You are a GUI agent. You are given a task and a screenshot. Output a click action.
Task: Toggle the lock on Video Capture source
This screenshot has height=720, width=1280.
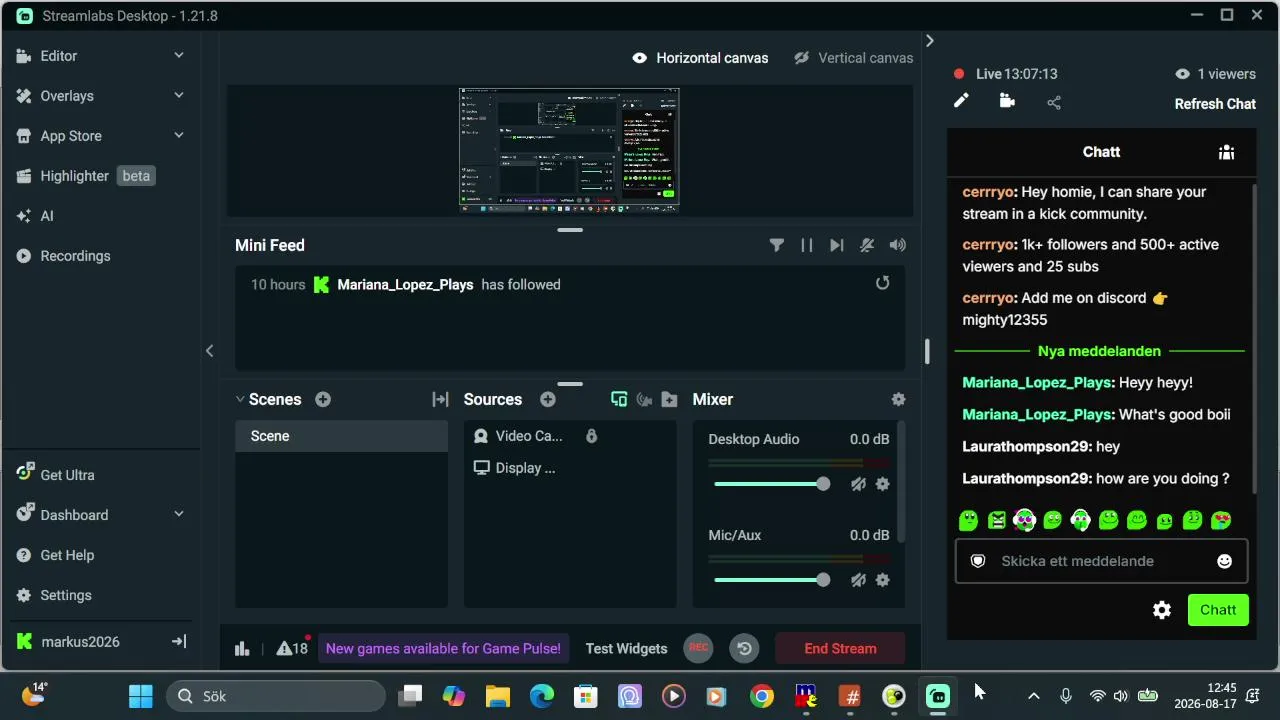click(x=591, y=436)
